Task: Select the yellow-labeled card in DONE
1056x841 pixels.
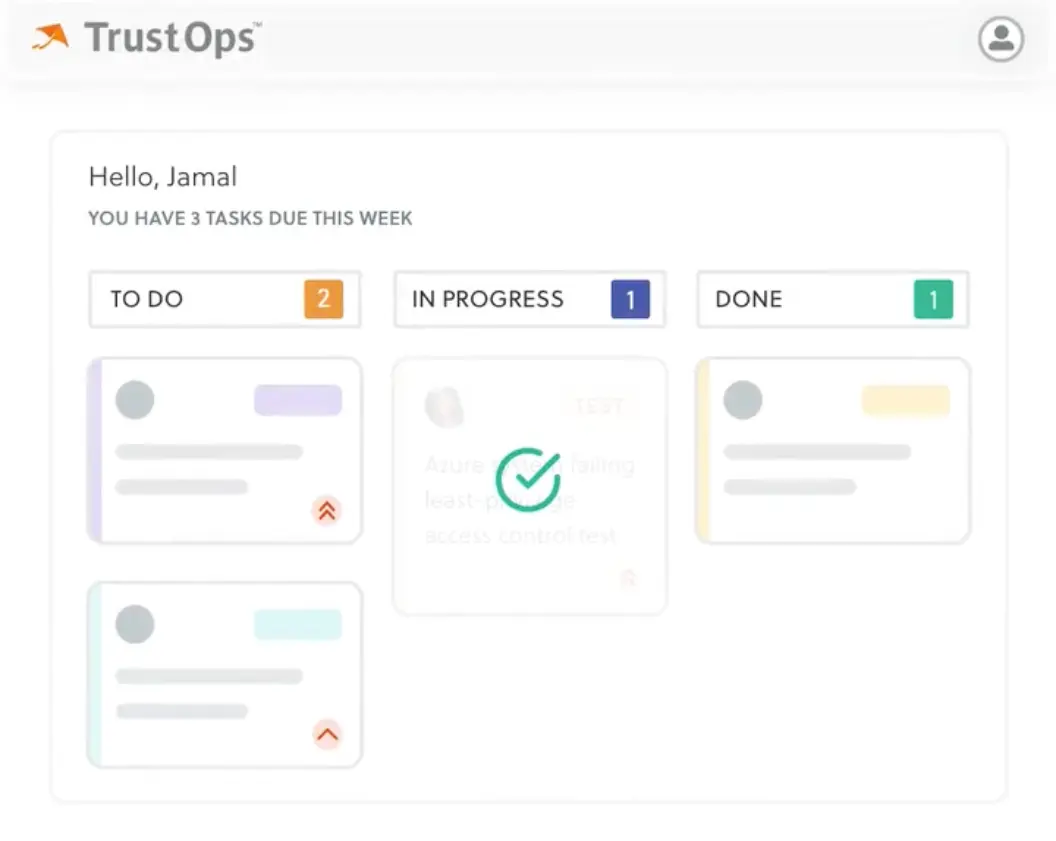Action: point(832,451)
